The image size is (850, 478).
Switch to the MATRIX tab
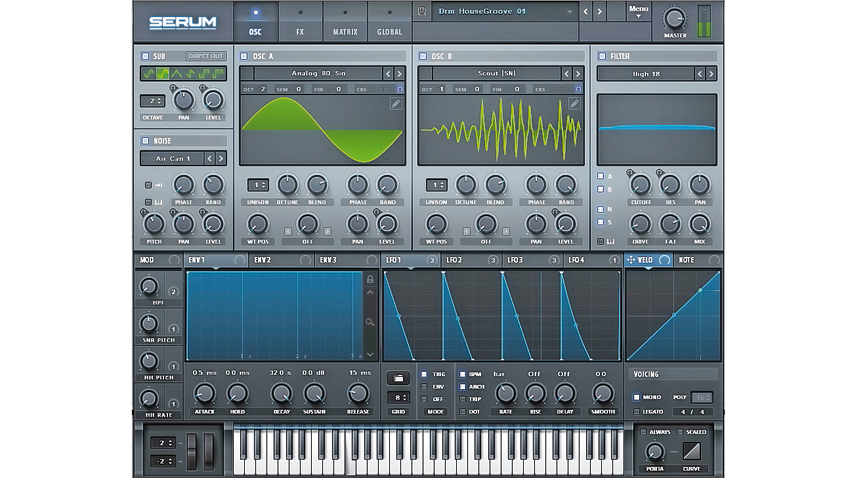(x=345, y=22)
